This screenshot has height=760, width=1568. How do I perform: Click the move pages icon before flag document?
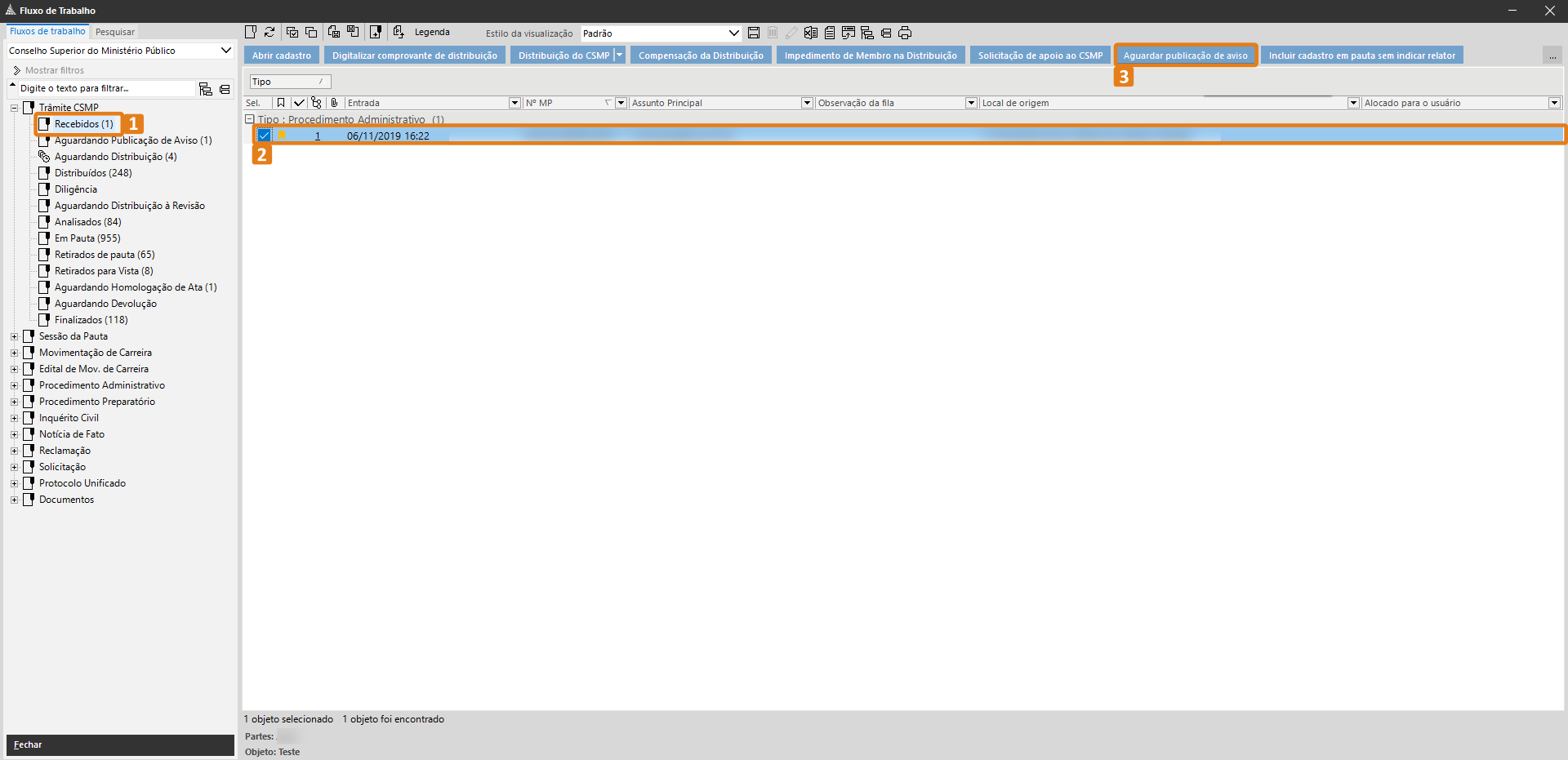click(x=353, y=32)
